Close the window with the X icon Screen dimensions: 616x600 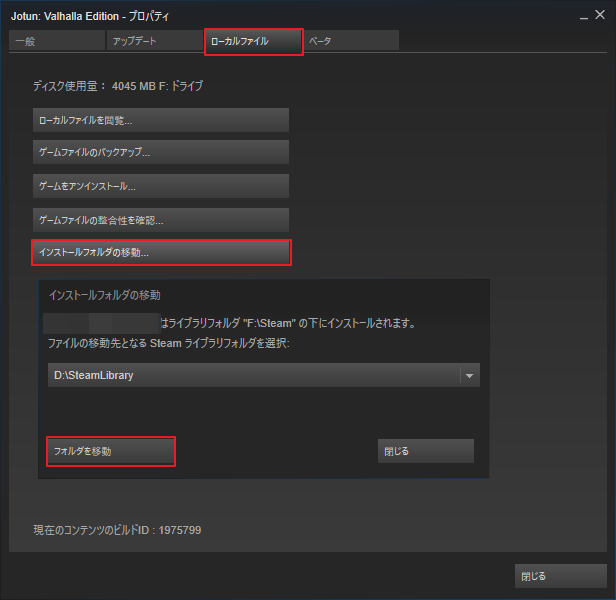point(601,15)
